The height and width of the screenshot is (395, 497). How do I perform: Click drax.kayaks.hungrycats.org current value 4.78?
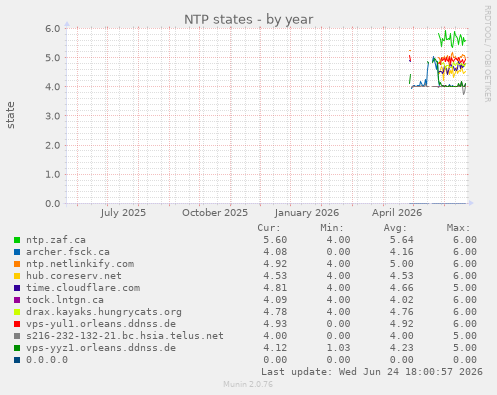coord(275,312)
